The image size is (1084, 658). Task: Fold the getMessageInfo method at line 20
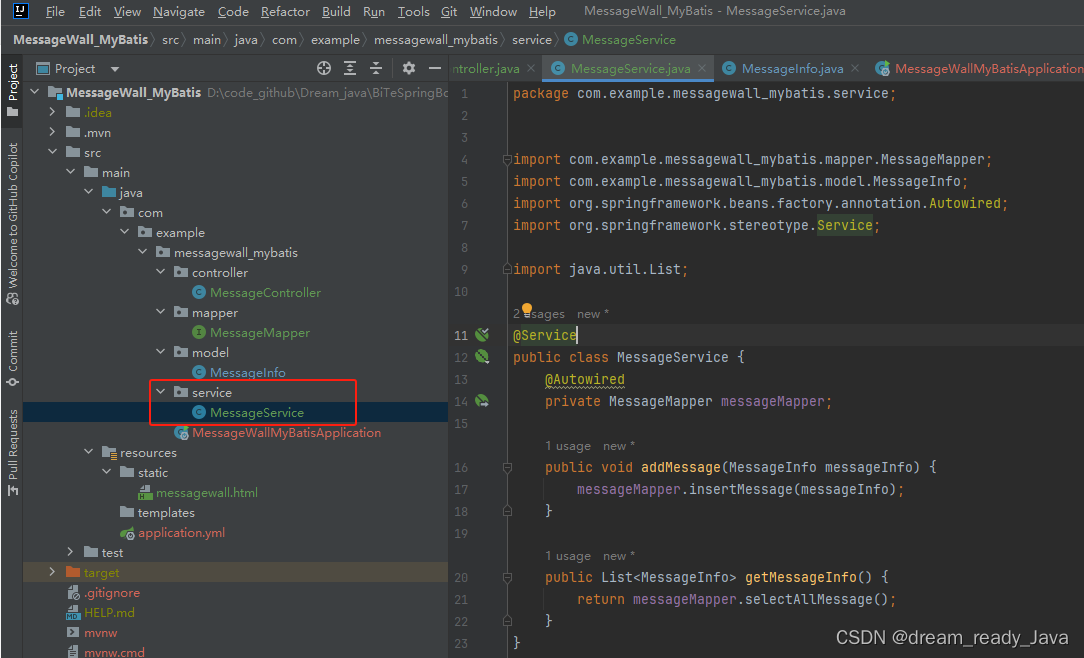[507, 578]
